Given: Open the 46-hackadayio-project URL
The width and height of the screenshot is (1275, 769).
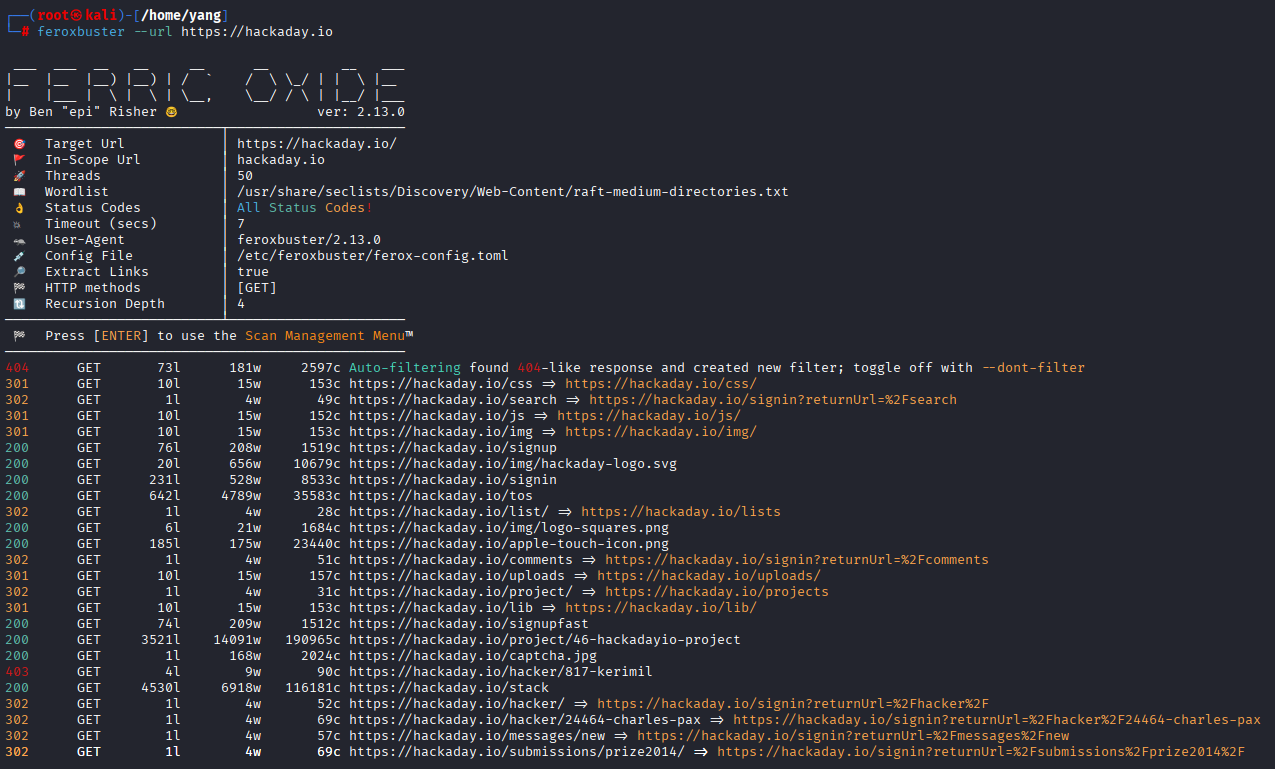Looking at the screenshot, I should (545, 640).
